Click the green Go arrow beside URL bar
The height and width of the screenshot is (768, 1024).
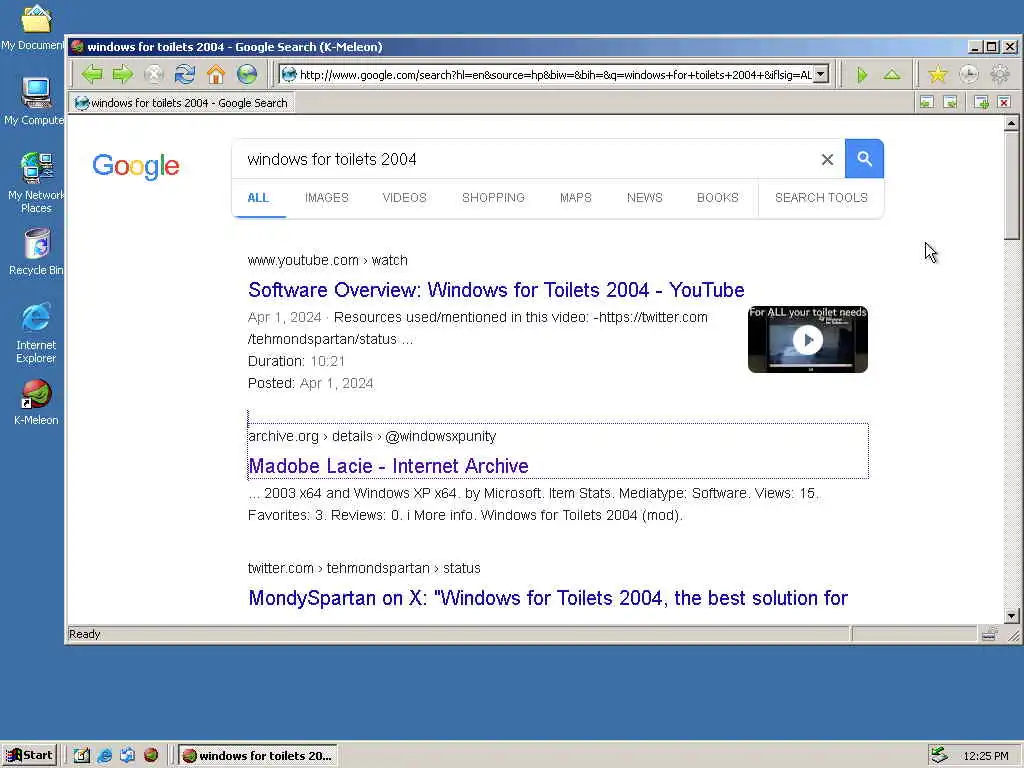(862, 75)
